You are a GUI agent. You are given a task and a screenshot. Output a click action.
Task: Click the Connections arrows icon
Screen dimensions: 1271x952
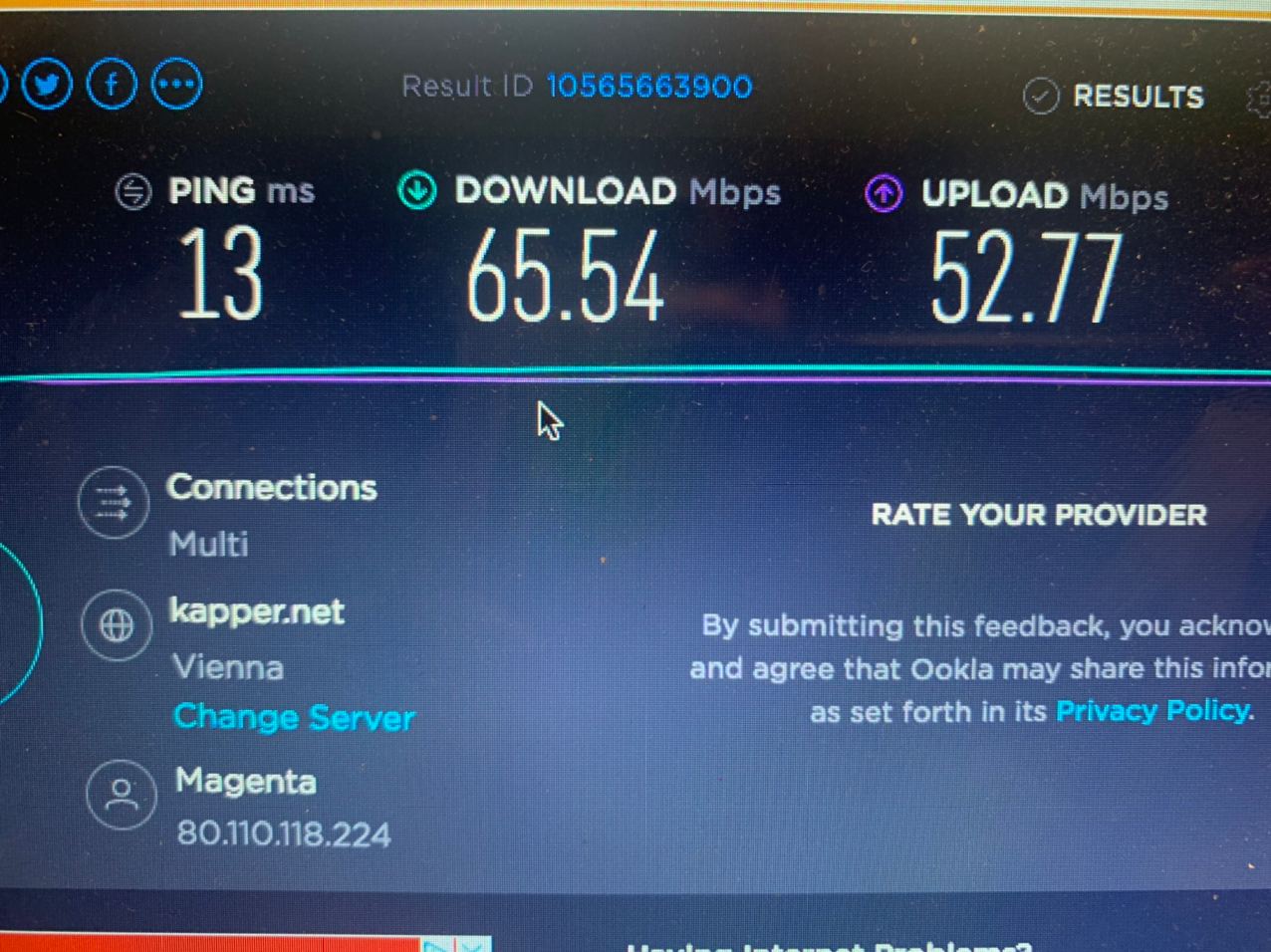(x=114, y=503)
